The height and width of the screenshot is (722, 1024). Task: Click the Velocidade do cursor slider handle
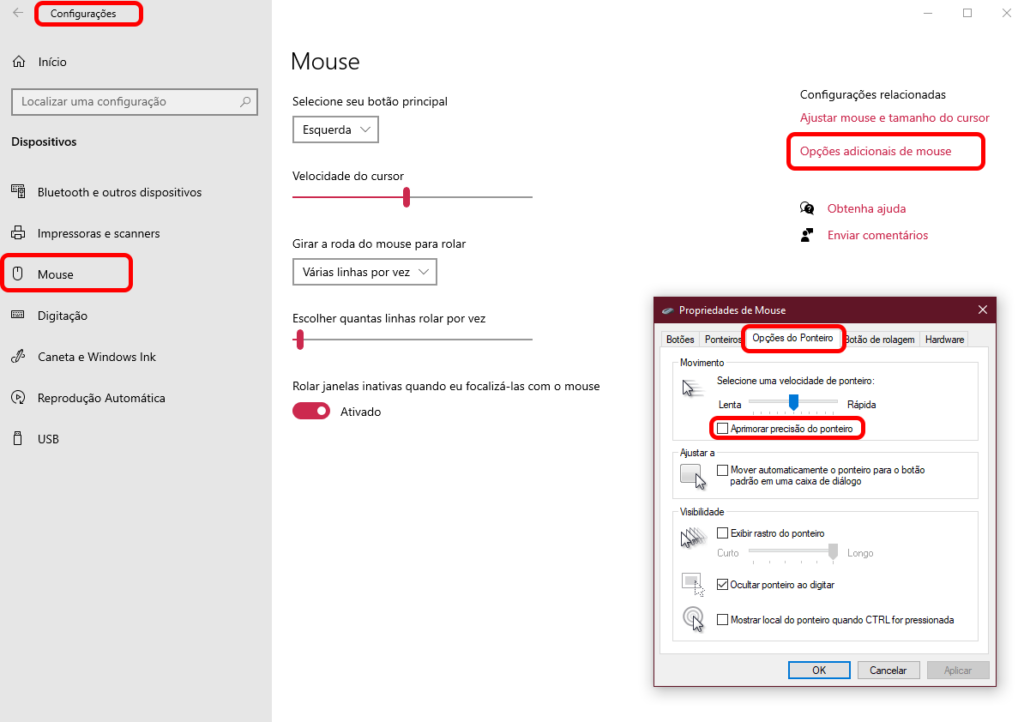[406, 197]
